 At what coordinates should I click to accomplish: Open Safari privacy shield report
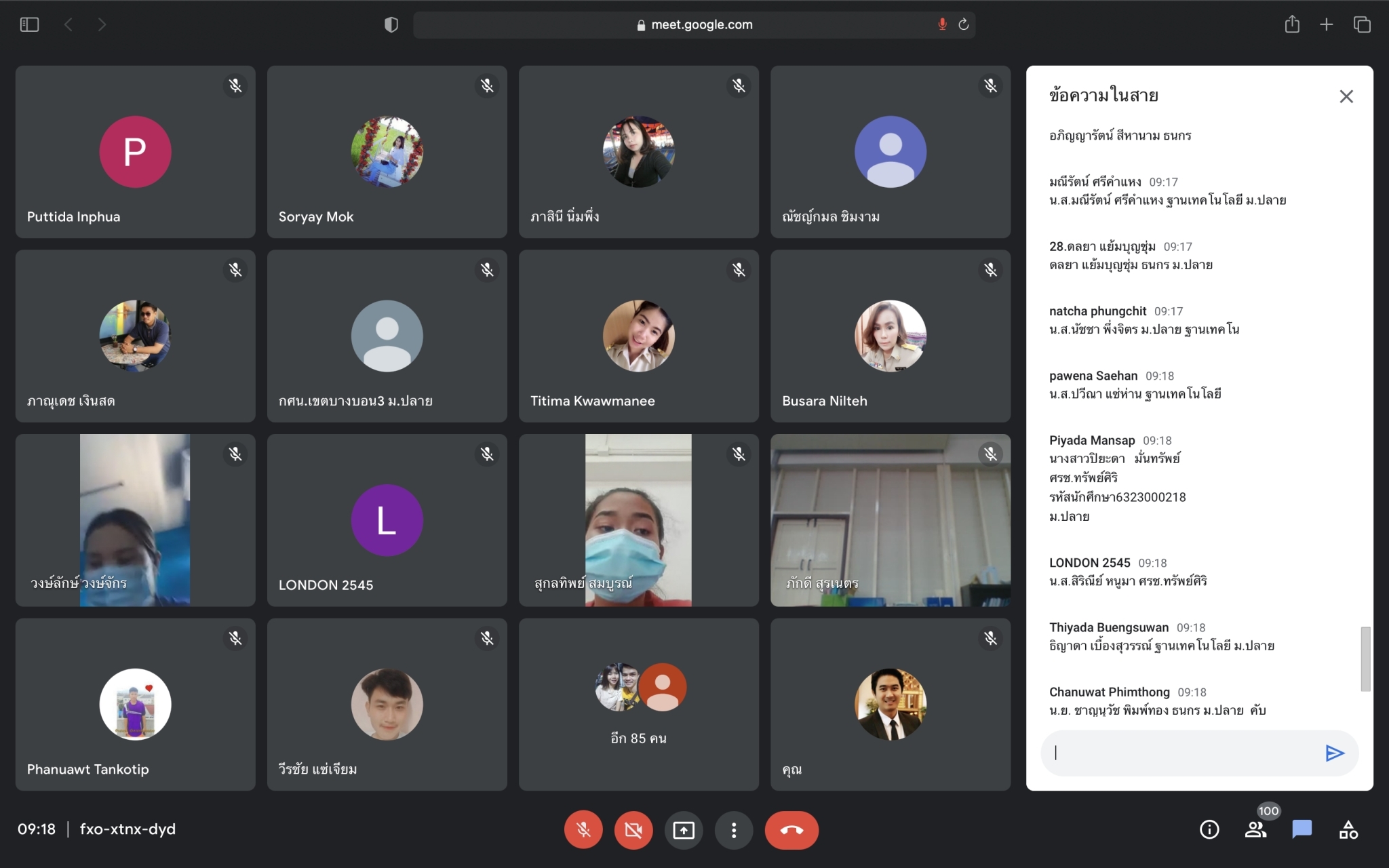tap(391, 25)
